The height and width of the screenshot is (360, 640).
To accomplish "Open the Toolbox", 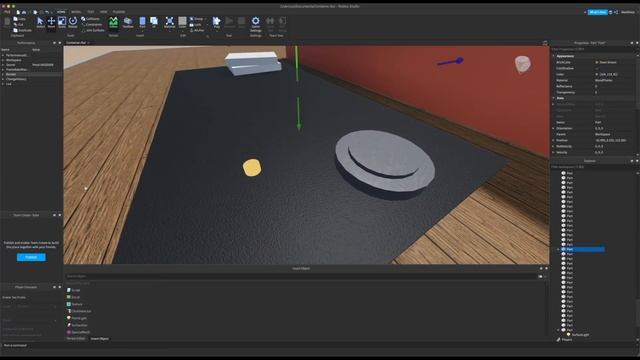I will [128, 22].
